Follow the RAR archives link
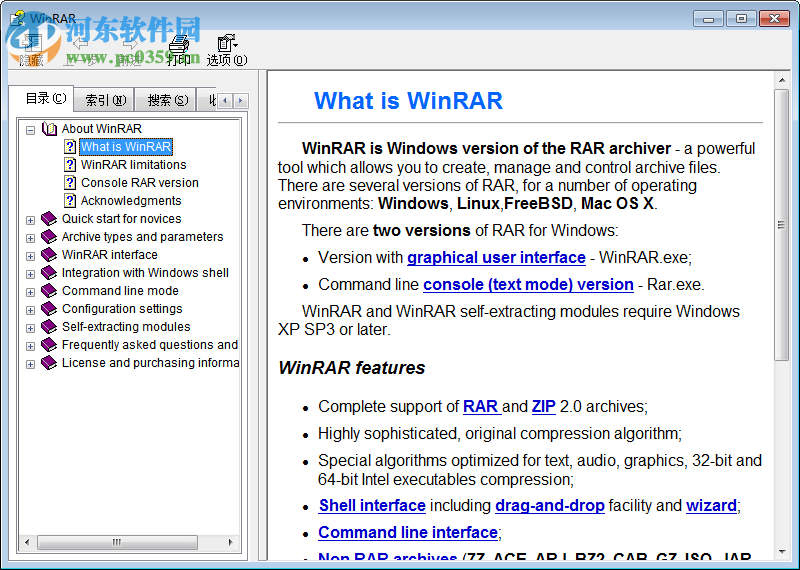The height and width of the screenshot is (570, 800). click(x=481, y=407)
